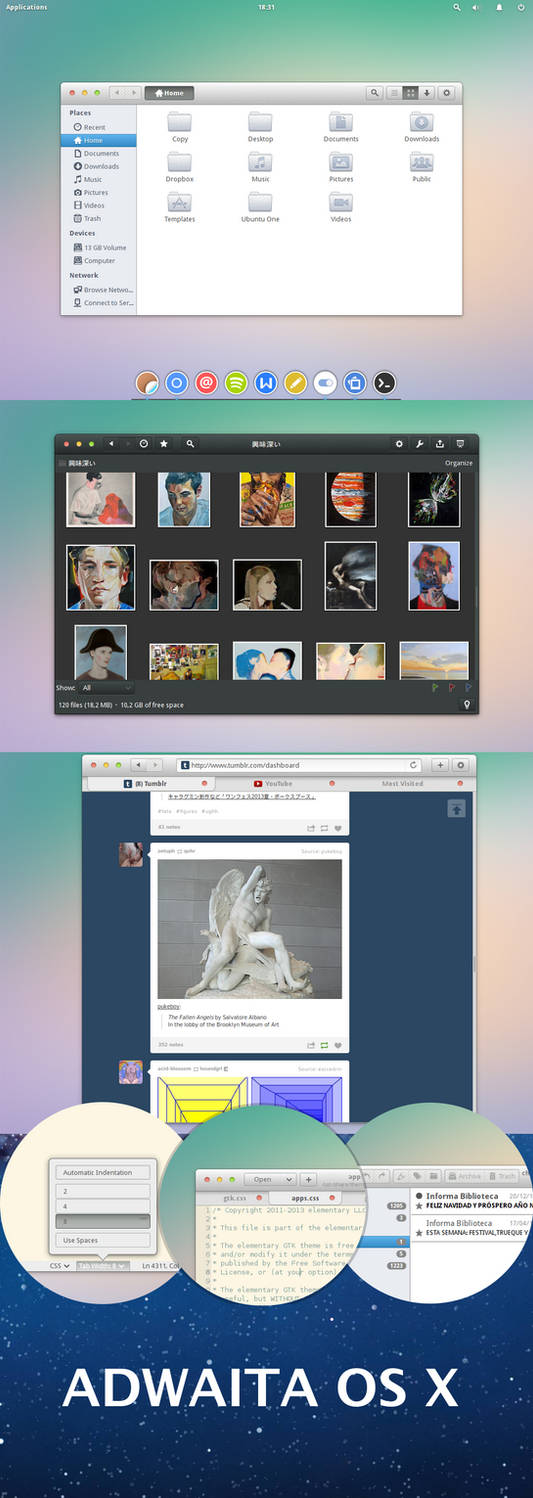Click the export icon in photo viewer
Image resolution: width=533 pixels, height=1498 pixels.
[440, 443]
